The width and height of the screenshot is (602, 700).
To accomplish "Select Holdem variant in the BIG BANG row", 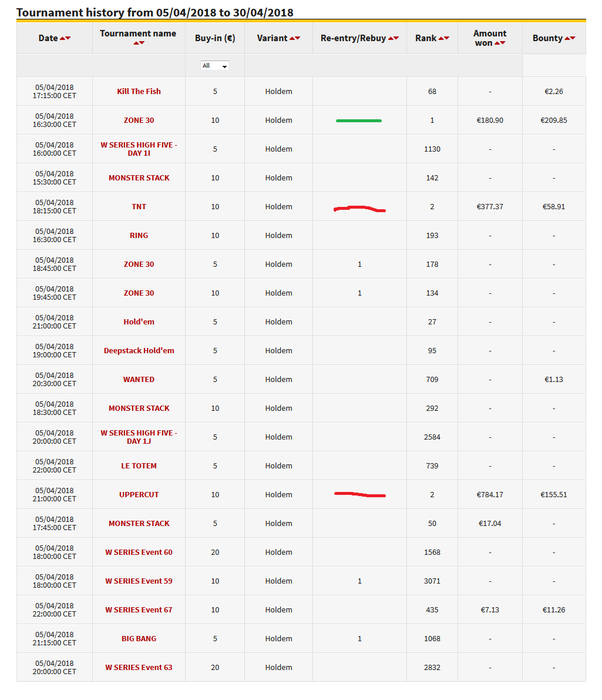I will pos(279,638).
